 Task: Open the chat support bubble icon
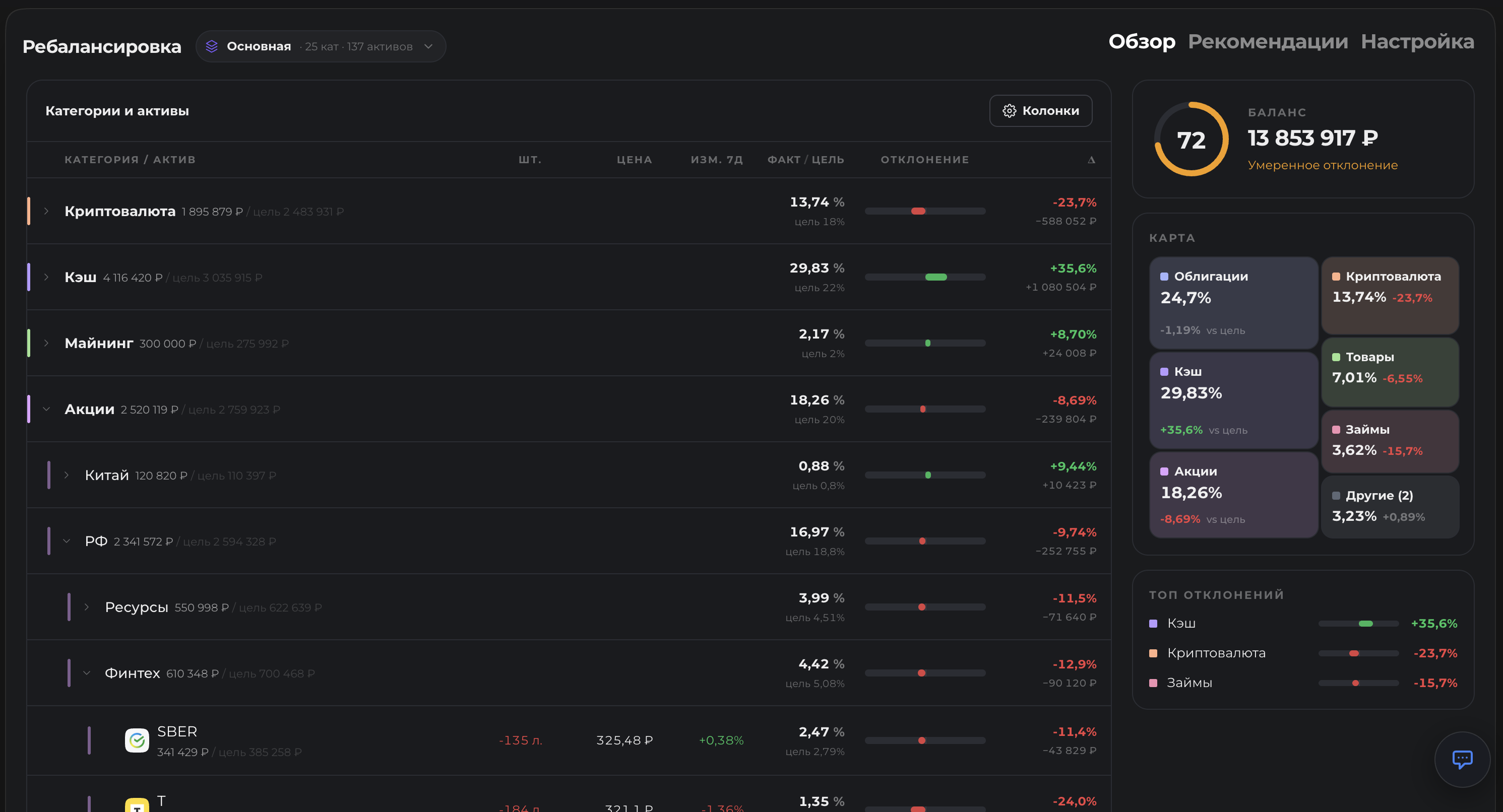click(x=1462, y=759)
